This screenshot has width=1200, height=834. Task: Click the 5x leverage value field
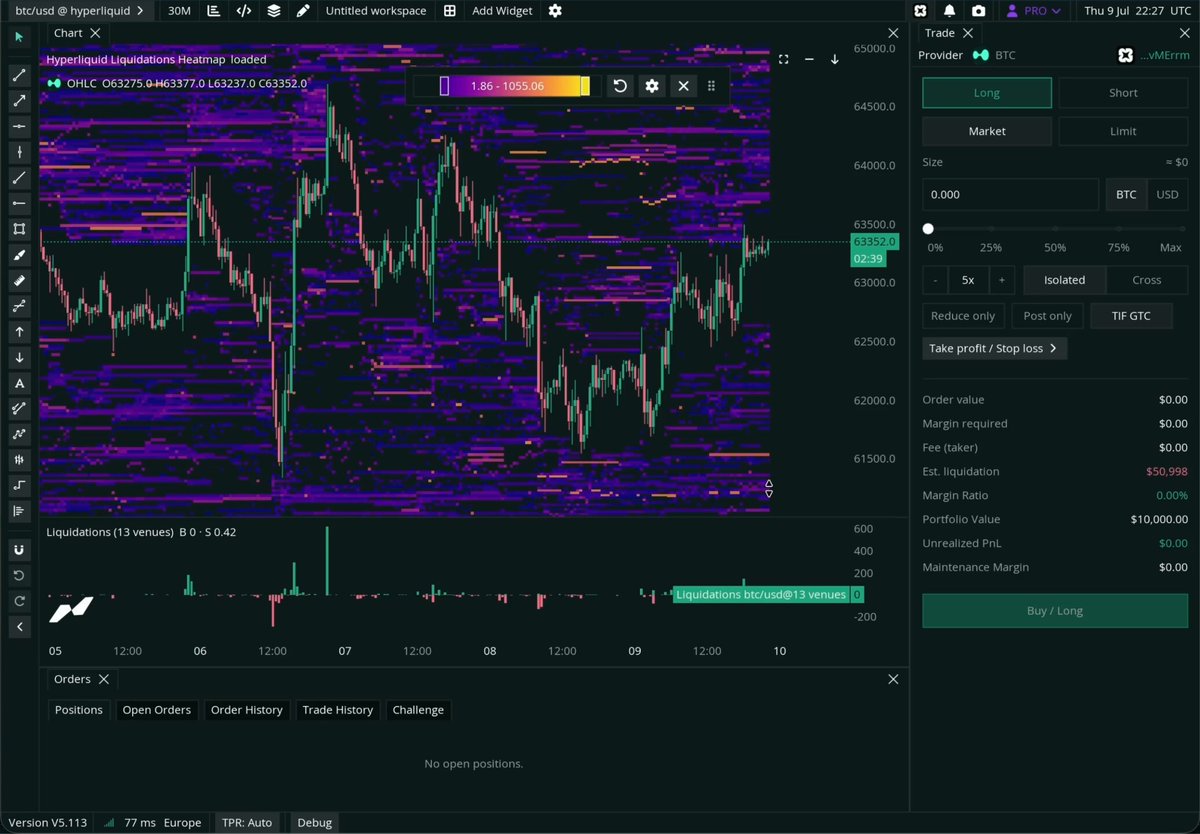coord(968,280)
